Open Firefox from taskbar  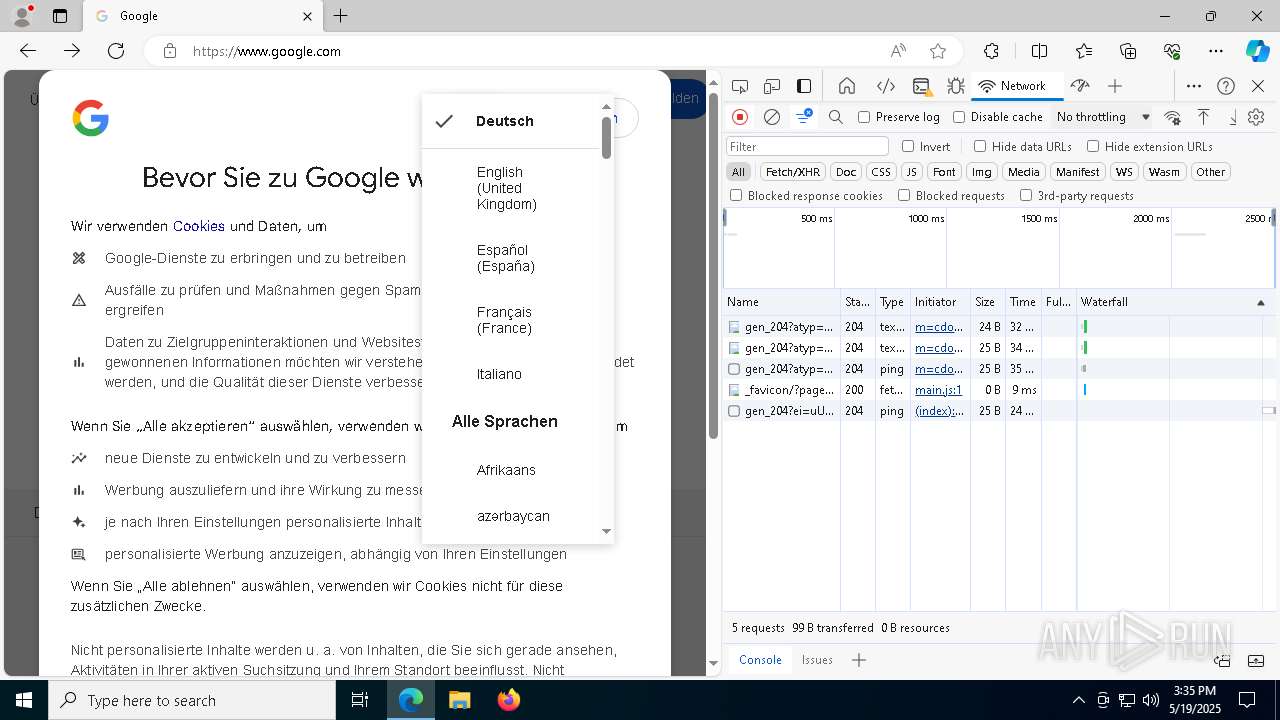click(x=509, y=700)
